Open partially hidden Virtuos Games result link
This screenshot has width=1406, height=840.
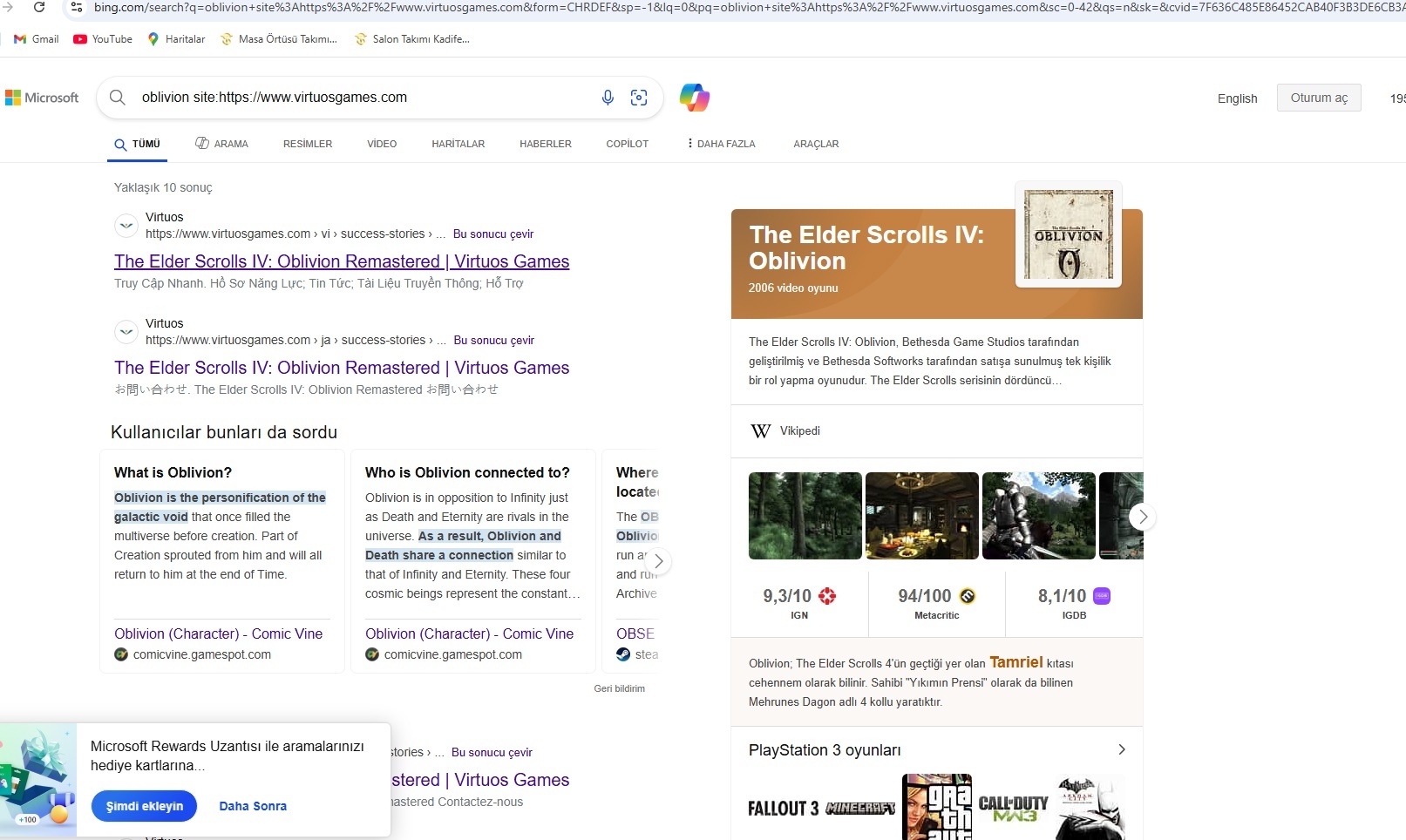pos(480,780)
